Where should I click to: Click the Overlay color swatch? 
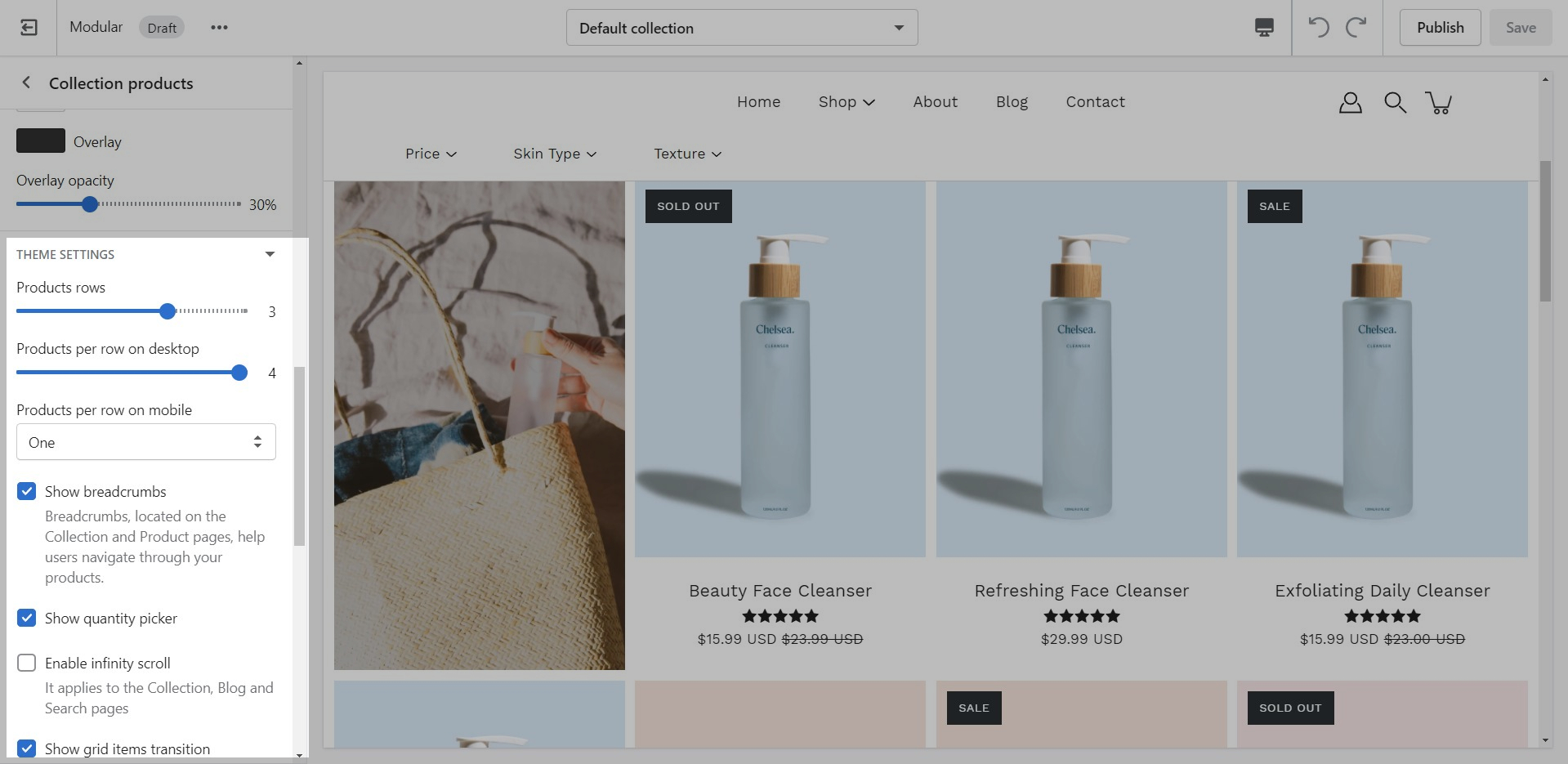(x=41, y=141)
